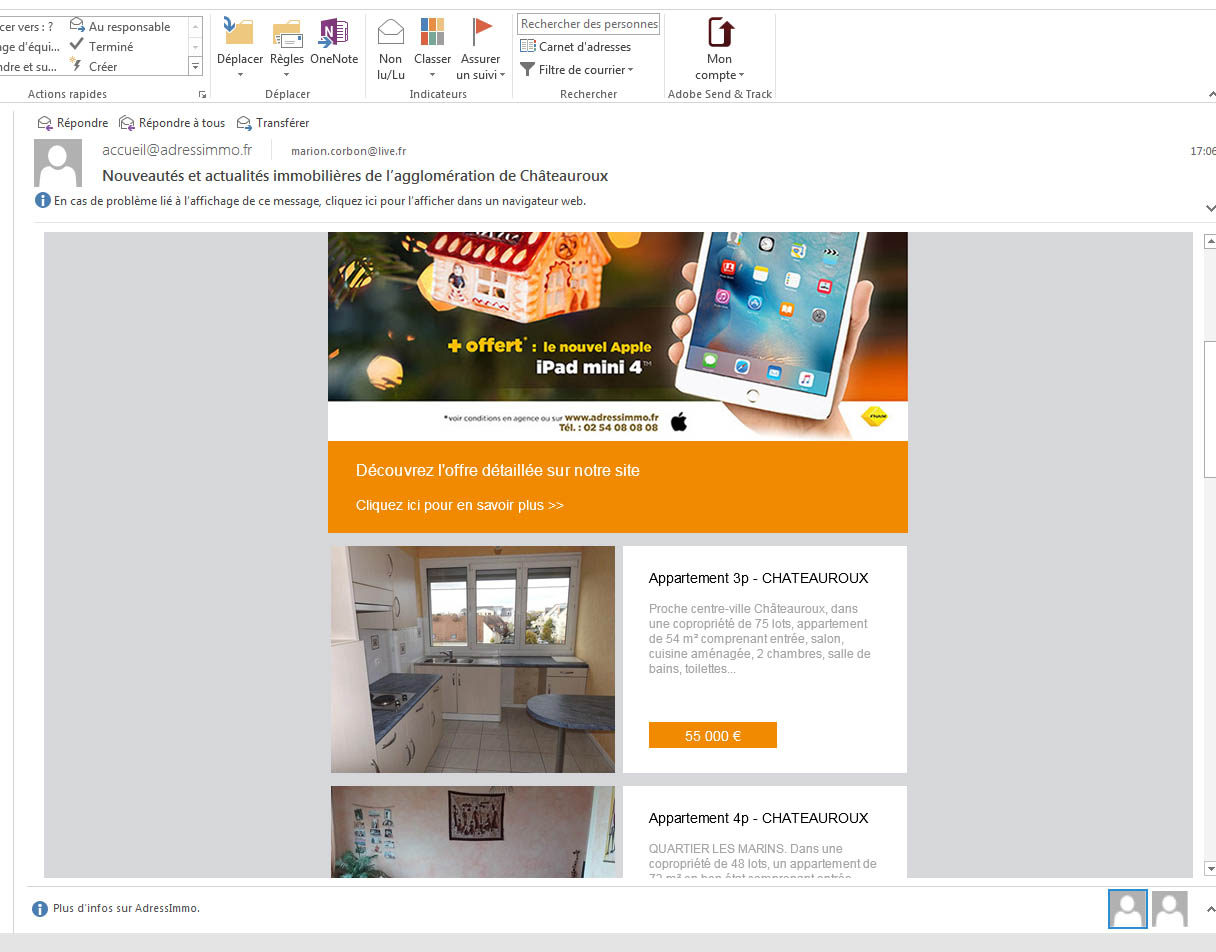Click the sender avatar picture
Viewport: 1216px width, 952px height.
click(x=58, y=163)
